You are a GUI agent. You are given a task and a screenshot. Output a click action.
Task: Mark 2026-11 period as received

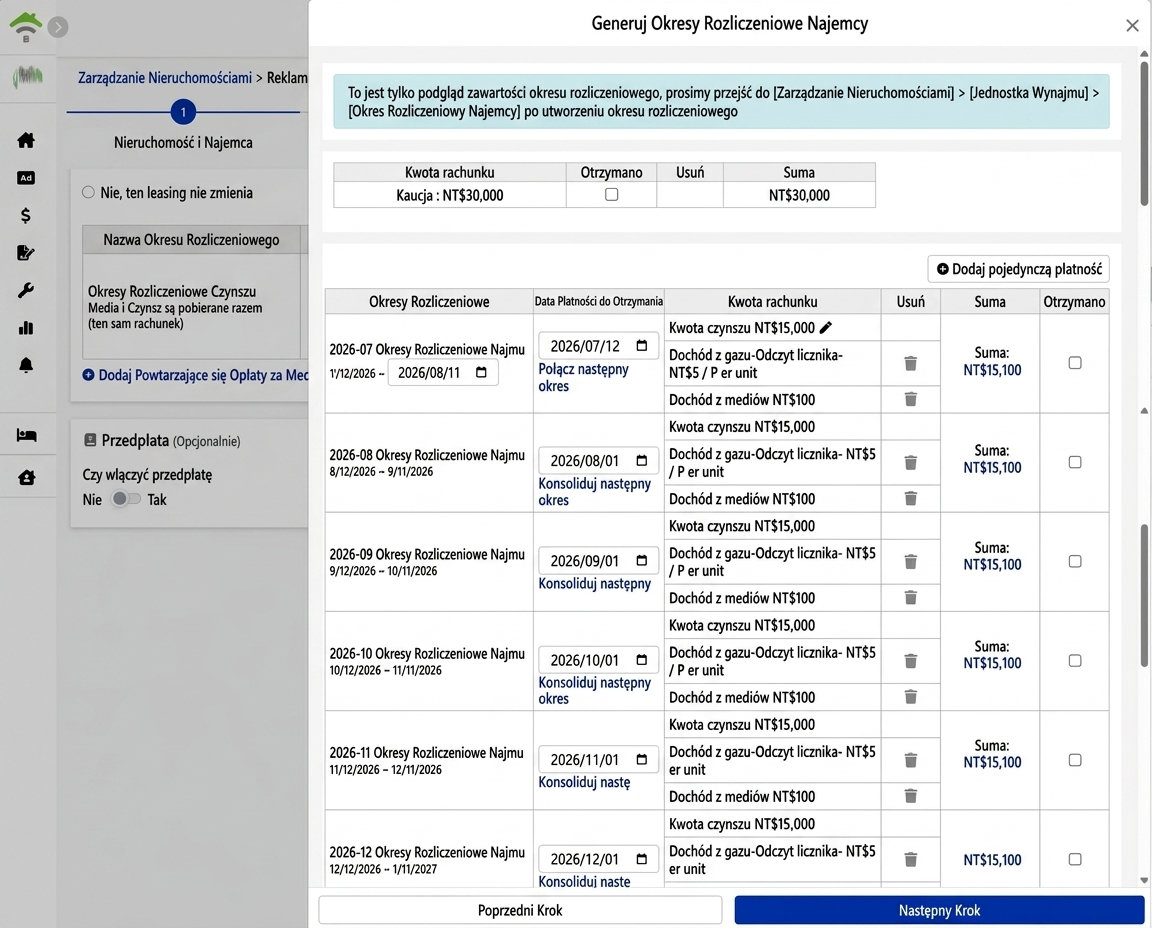tap(1075, 760)
